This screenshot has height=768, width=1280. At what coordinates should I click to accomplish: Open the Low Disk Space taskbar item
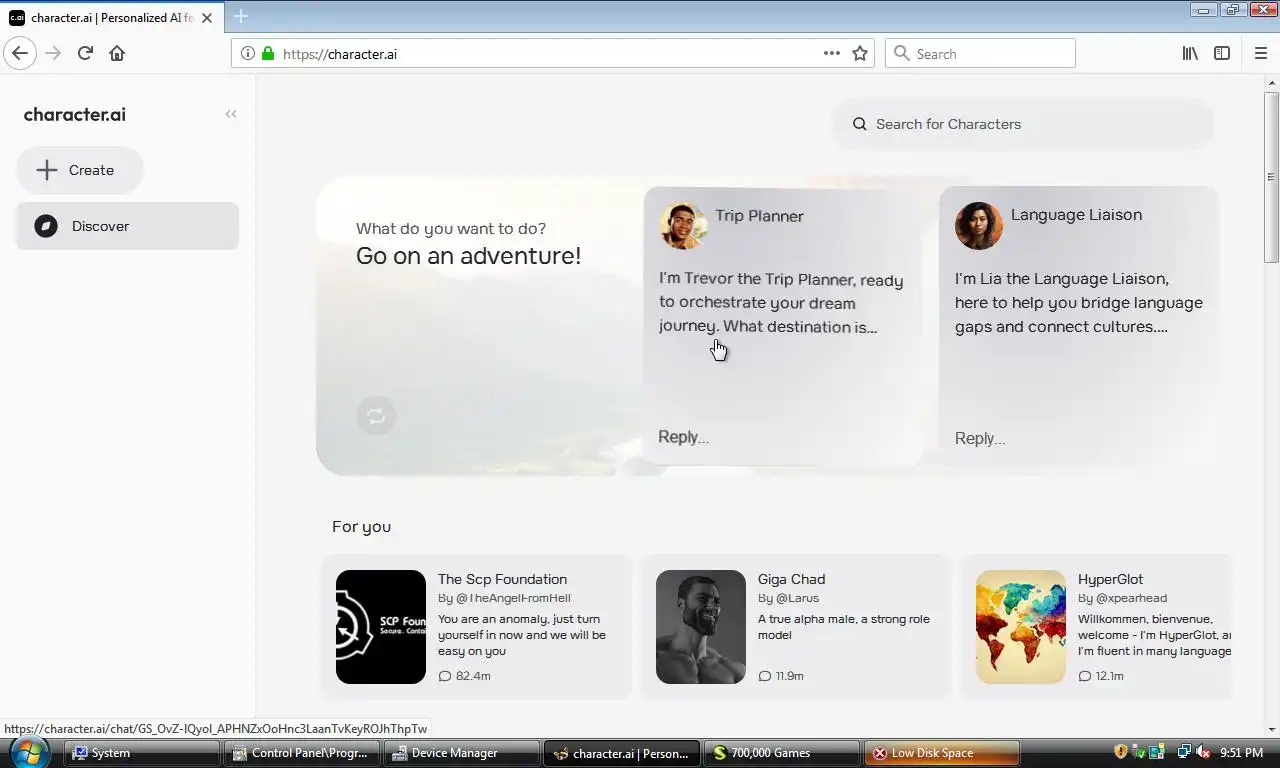(941, 753)
